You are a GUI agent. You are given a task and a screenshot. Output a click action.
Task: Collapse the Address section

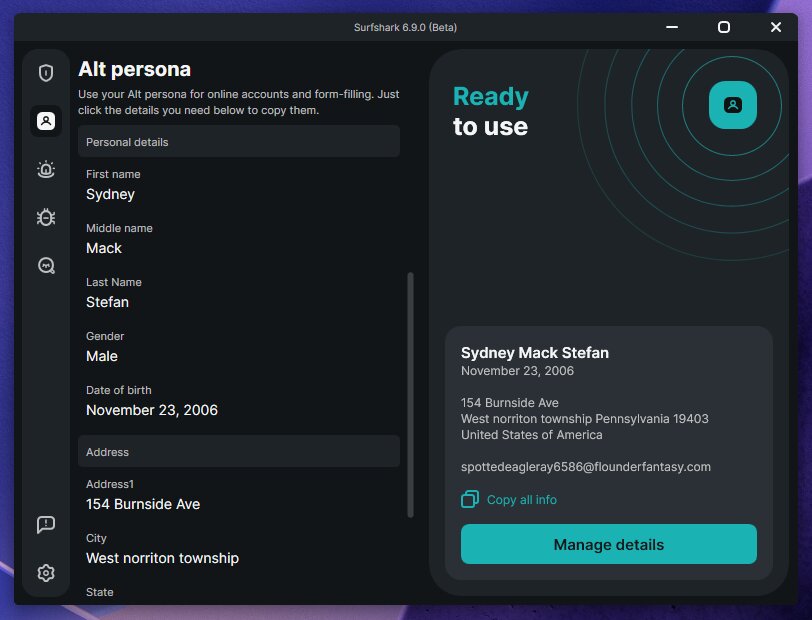[238, 451]
